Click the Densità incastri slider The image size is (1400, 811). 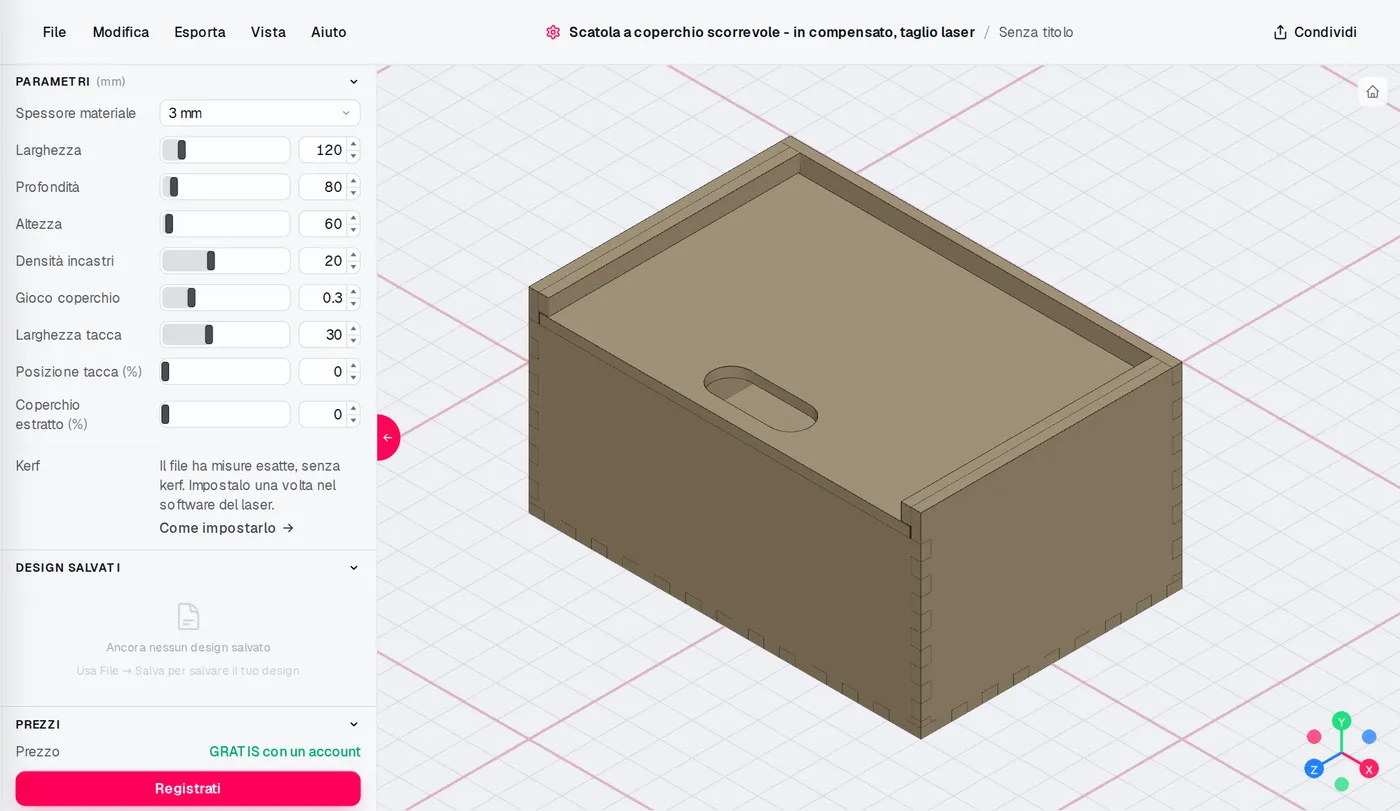click(225, 261)
